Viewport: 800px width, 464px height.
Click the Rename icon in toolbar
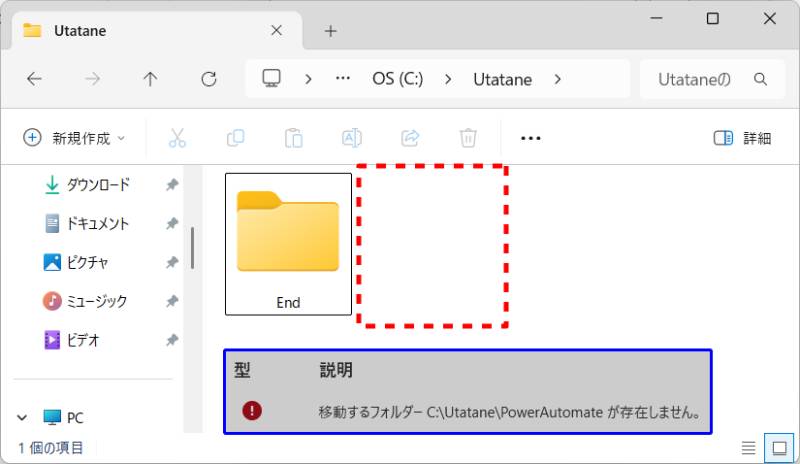(352, 138)
